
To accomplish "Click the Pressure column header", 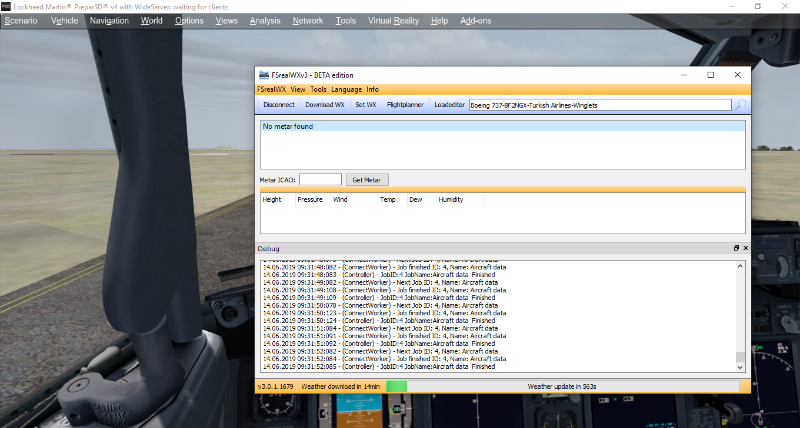I will [310, 199].
